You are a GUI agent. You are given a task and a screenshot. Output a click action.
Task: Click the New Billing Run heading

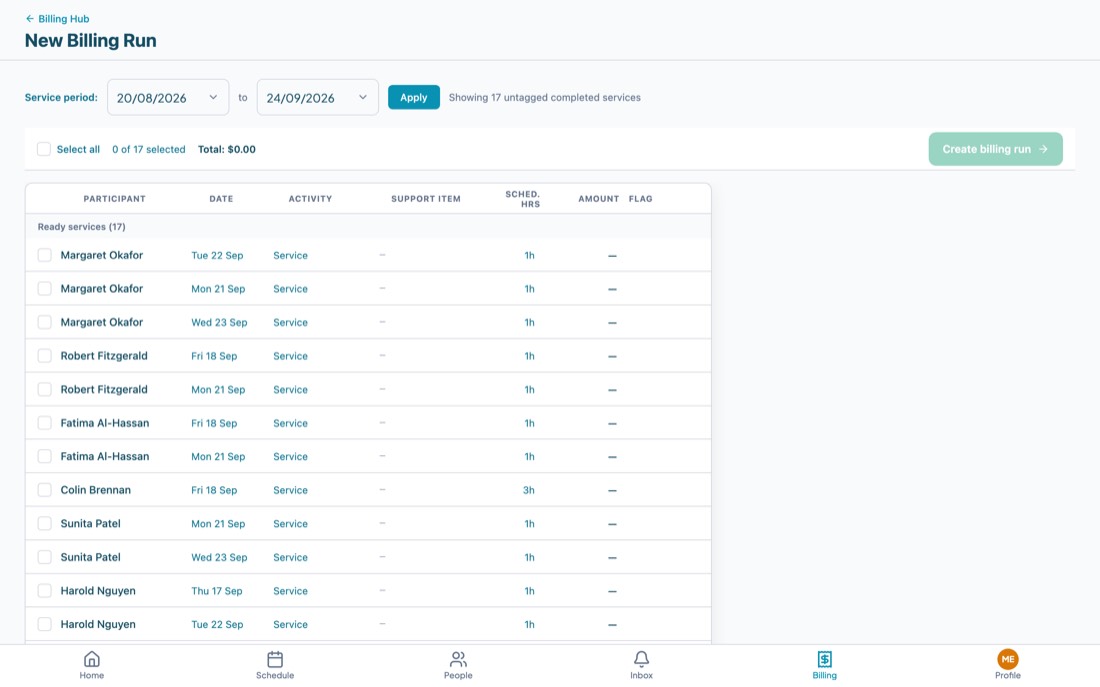pyautogui.click(x=90, y=41)
